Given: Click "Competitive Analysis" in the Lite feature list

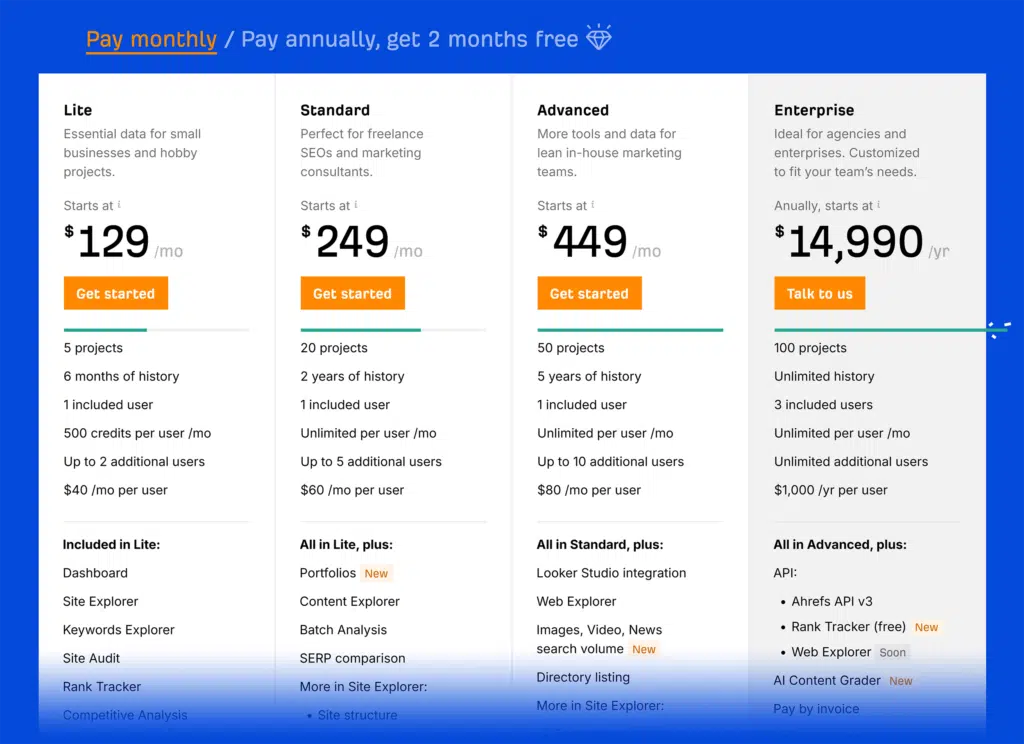Looking at the screenshot, I should point(124,715).
